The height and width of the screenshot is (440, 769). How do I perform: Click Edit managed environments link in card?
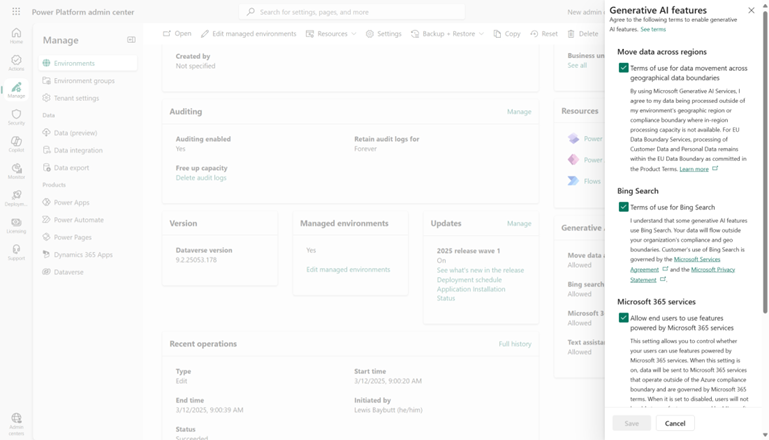[x=348, y=269]
